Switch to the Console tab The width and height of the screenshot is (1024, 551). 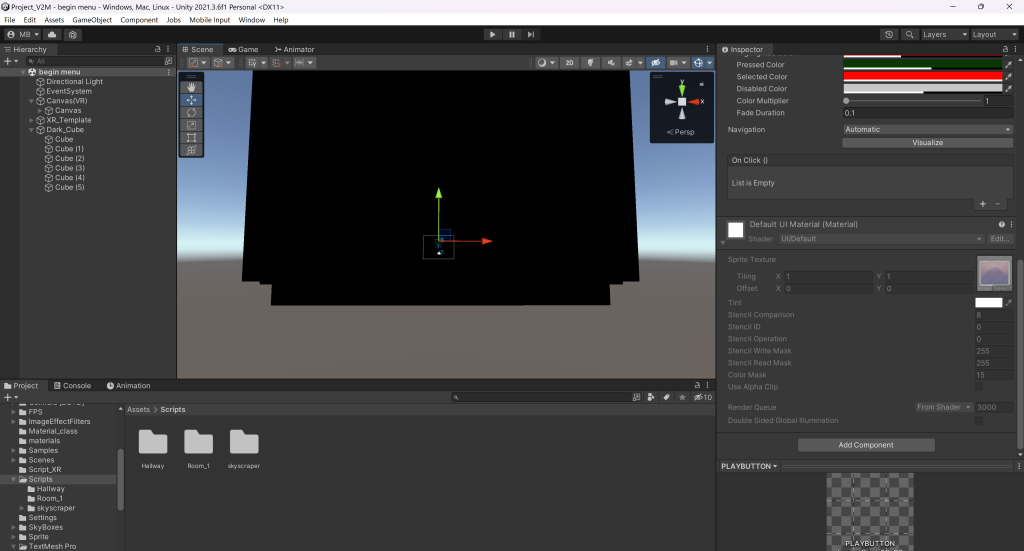coord(72,386)
